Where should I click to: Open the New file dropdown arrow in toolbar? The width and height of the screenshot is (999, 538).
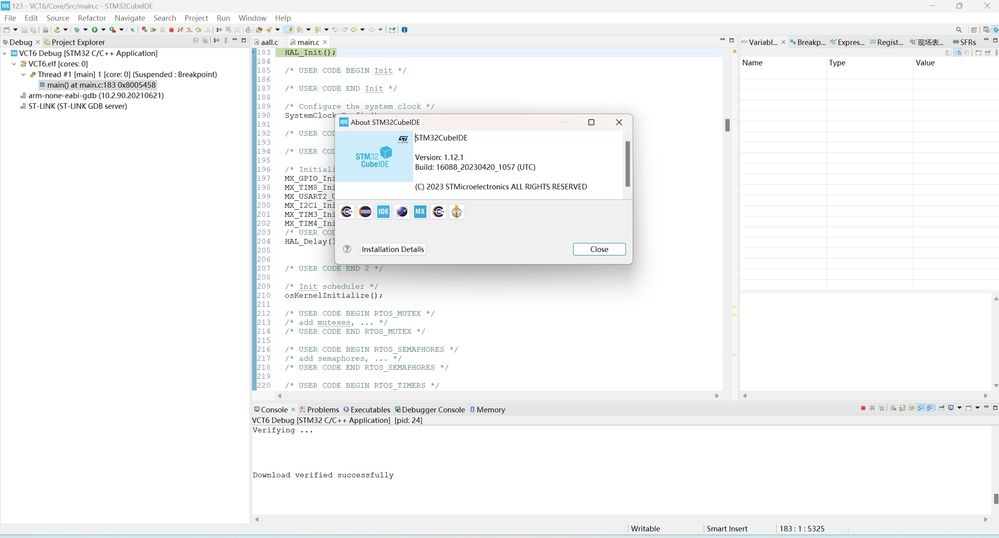tap(15, 29)
